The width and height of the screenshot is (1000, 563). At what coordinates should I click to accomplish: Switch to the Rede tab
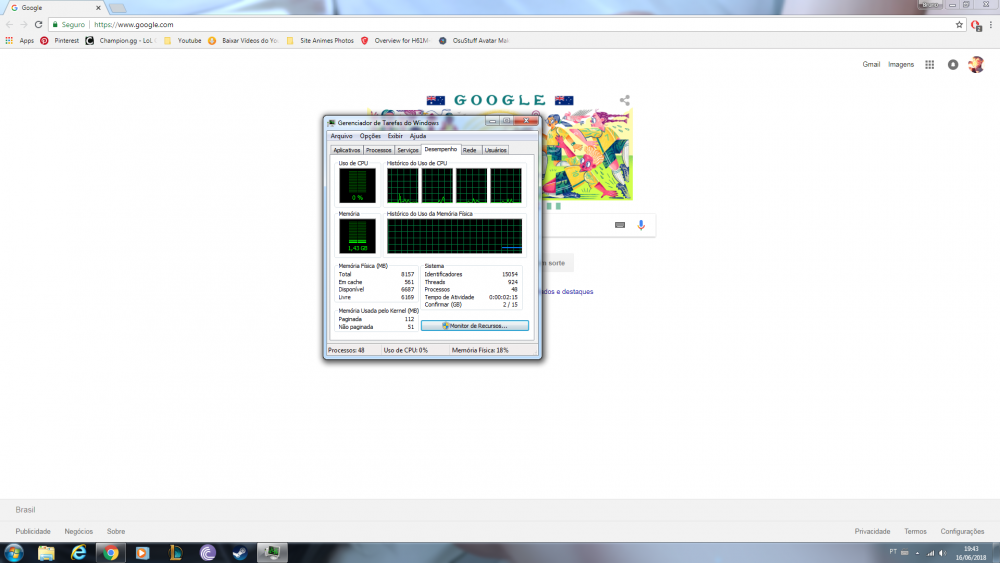click(470, 150)
